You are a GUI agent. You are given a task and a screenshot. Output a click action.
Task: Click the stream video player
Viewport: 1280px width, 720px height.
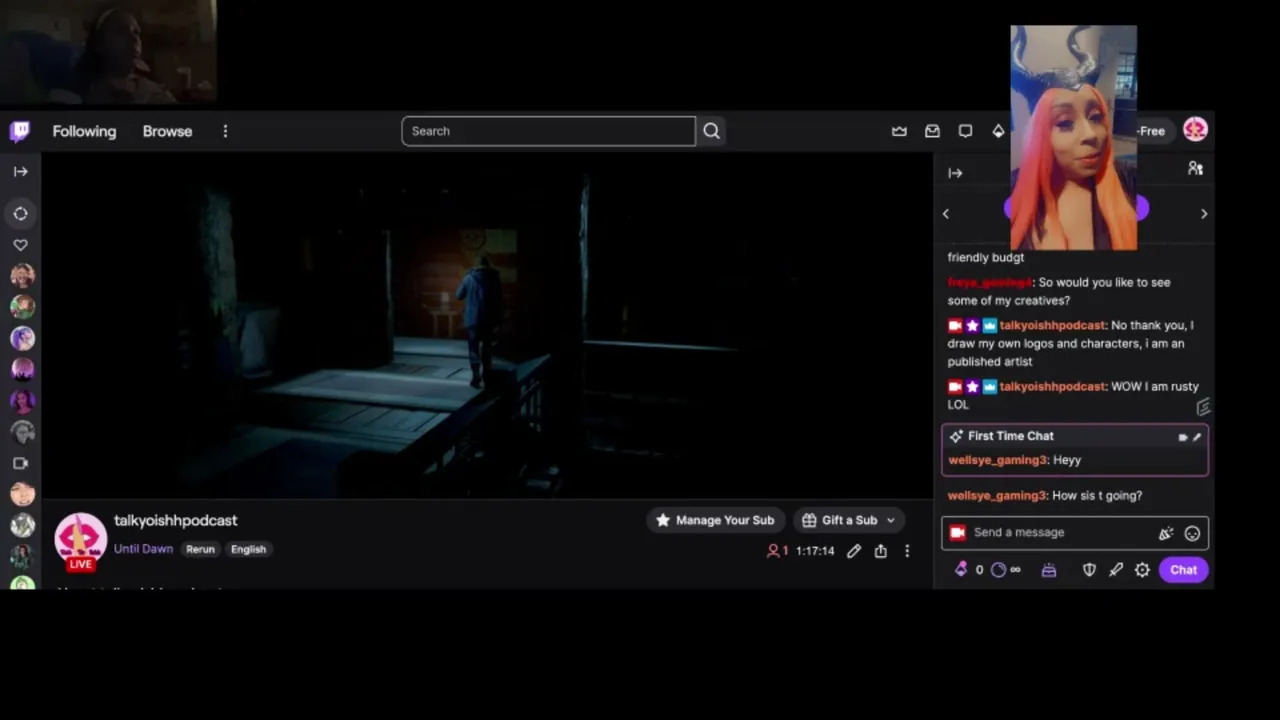487,325
